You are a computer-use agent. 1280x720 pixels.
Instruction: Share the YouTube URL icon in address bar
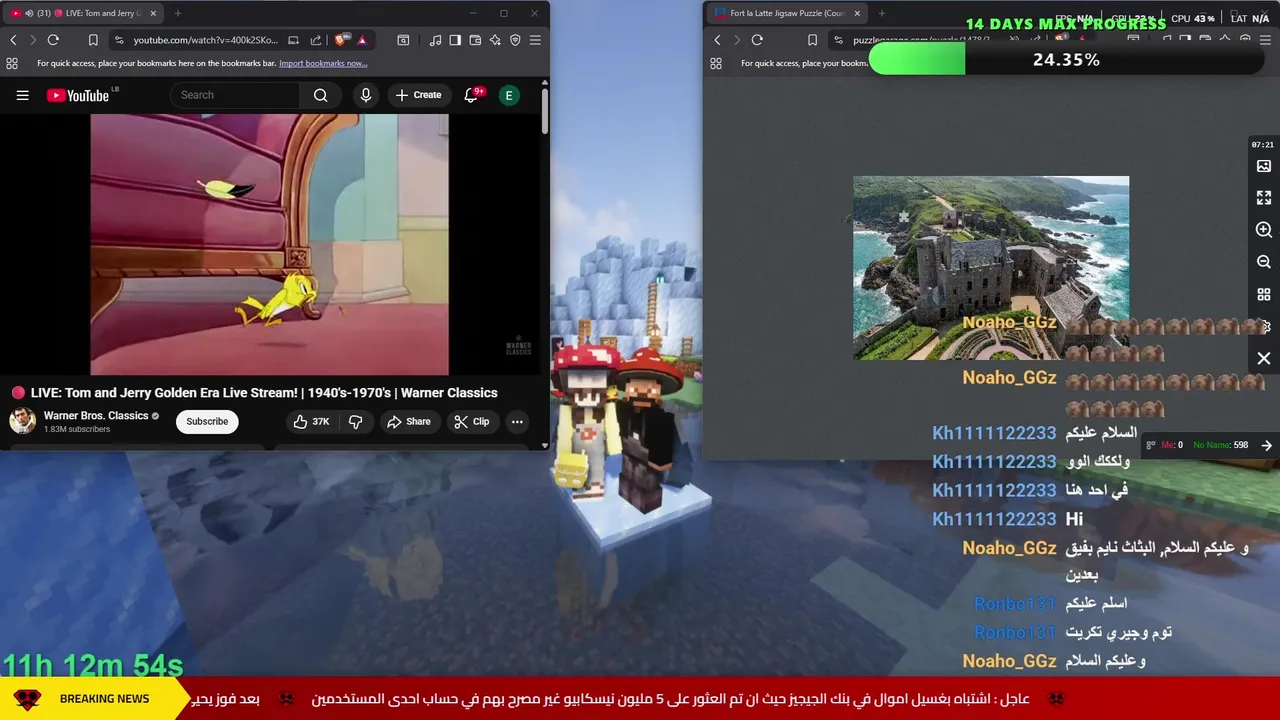[x=316, y=40]
